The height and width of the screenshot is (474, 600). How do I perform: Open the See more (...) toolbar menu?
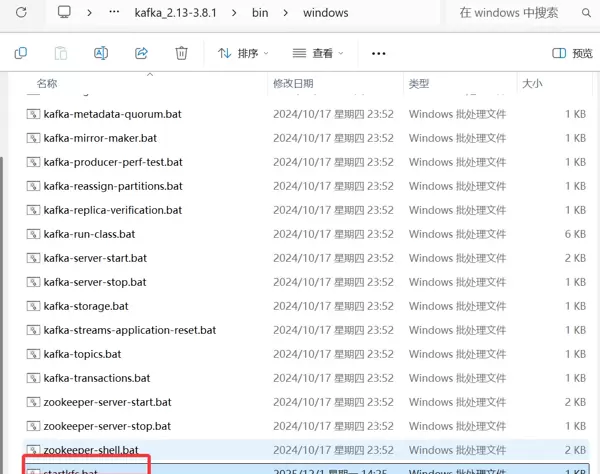click(378, 53)
